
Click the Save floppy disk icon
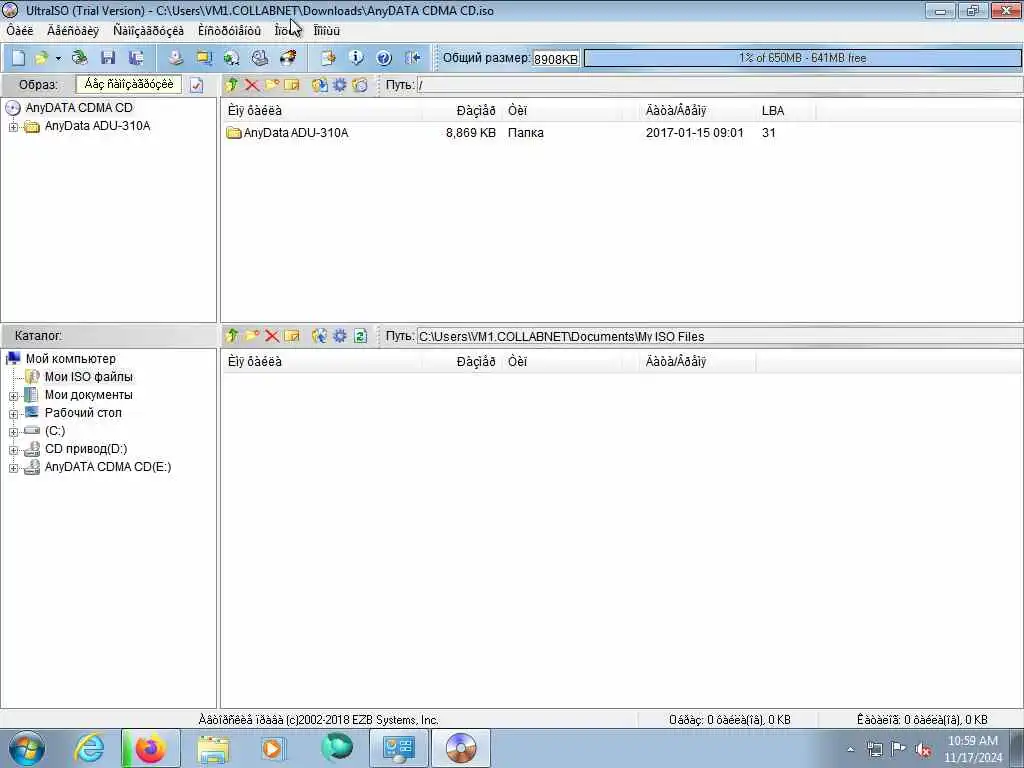[108, 58]
